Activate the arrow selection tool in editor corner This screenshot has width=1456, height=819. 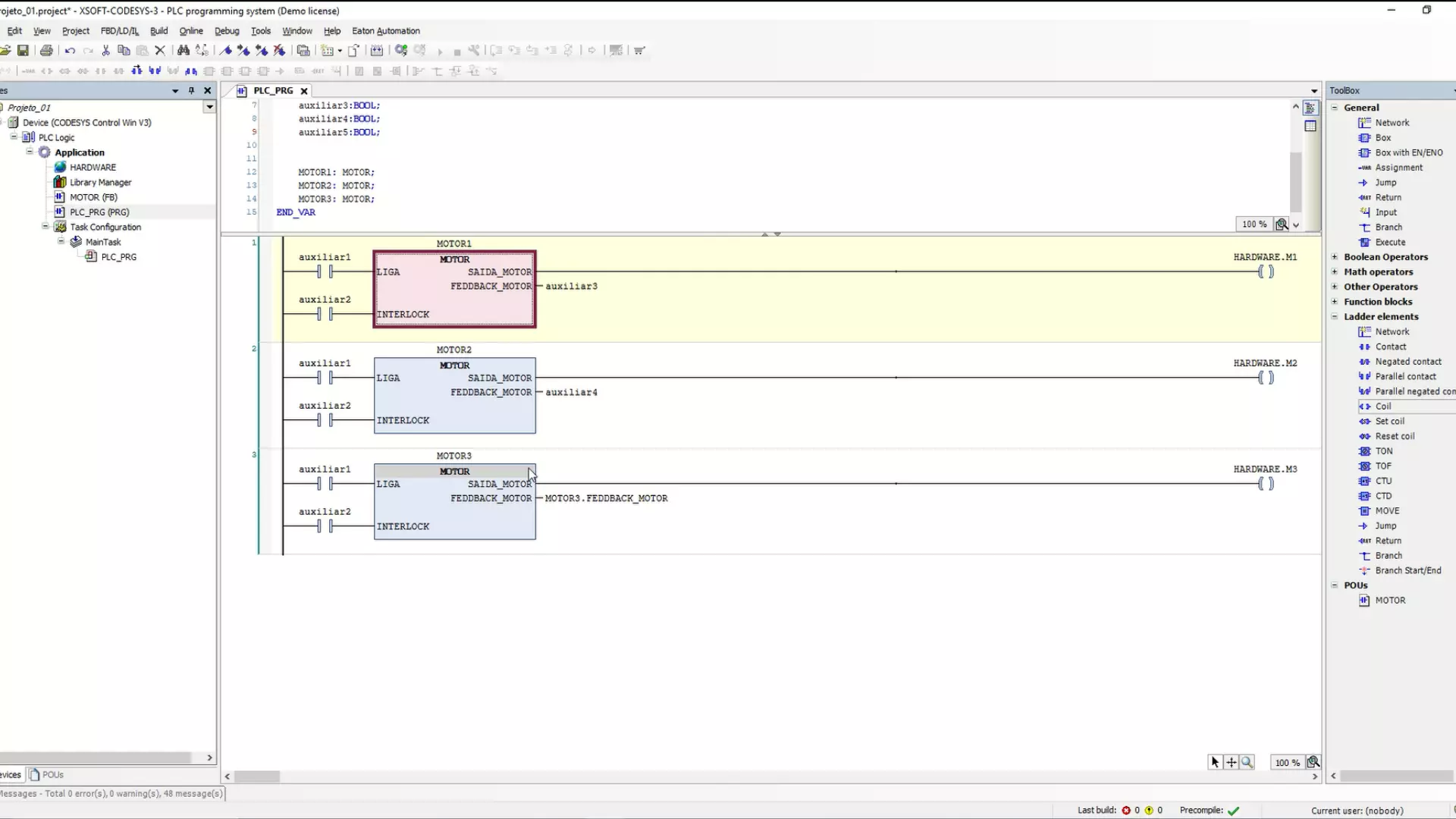click(x=1216, y=762)
